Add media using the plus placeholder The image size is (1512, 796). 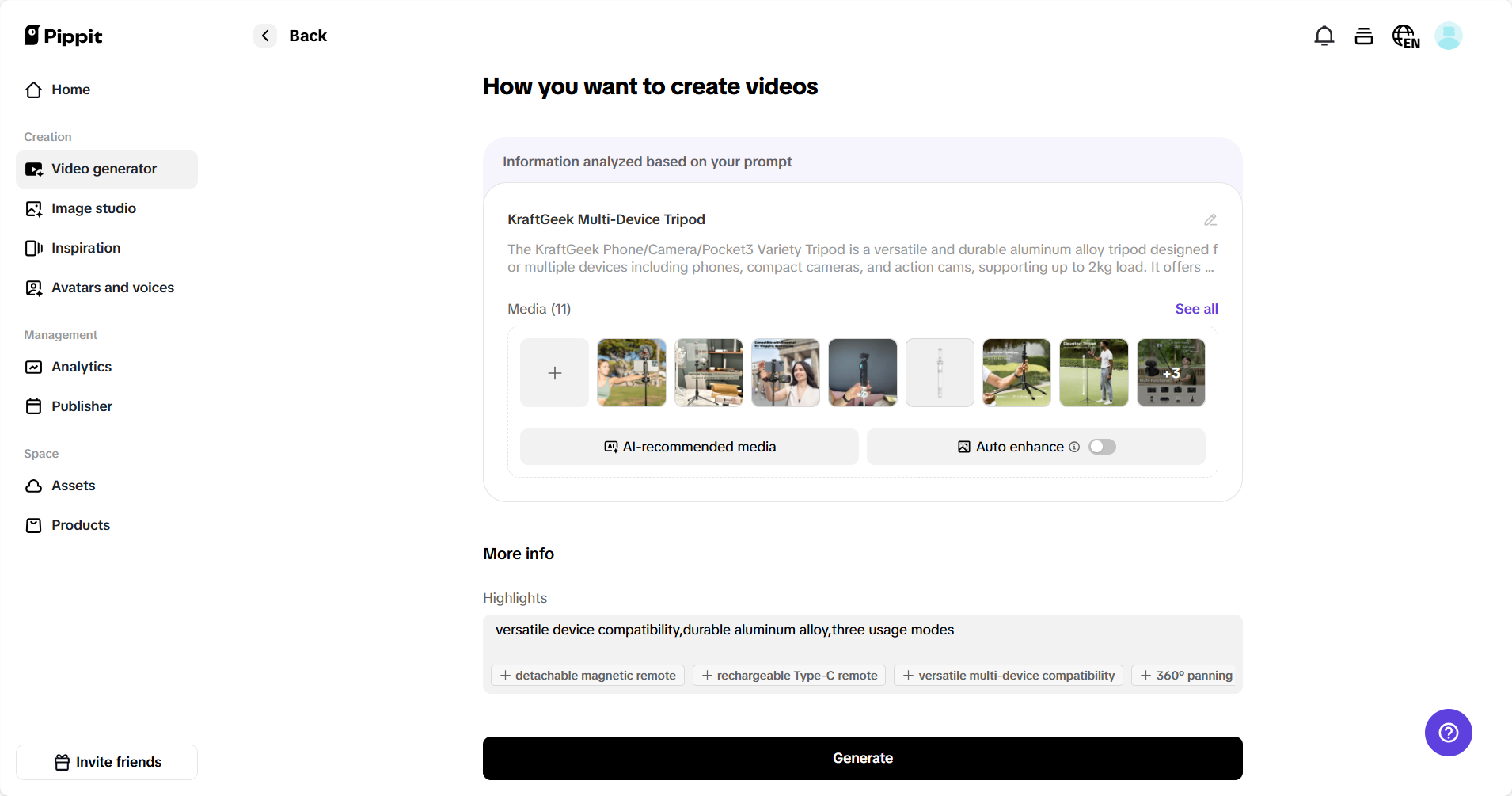tap(553, 372)
